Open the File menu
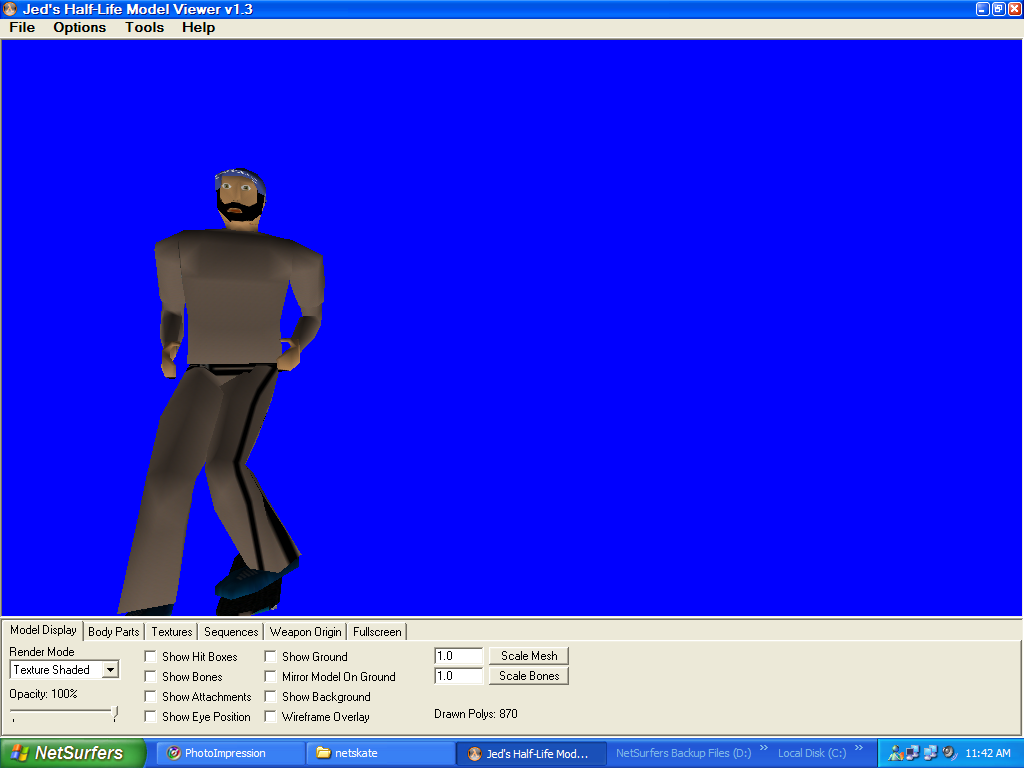 point(22,27)
